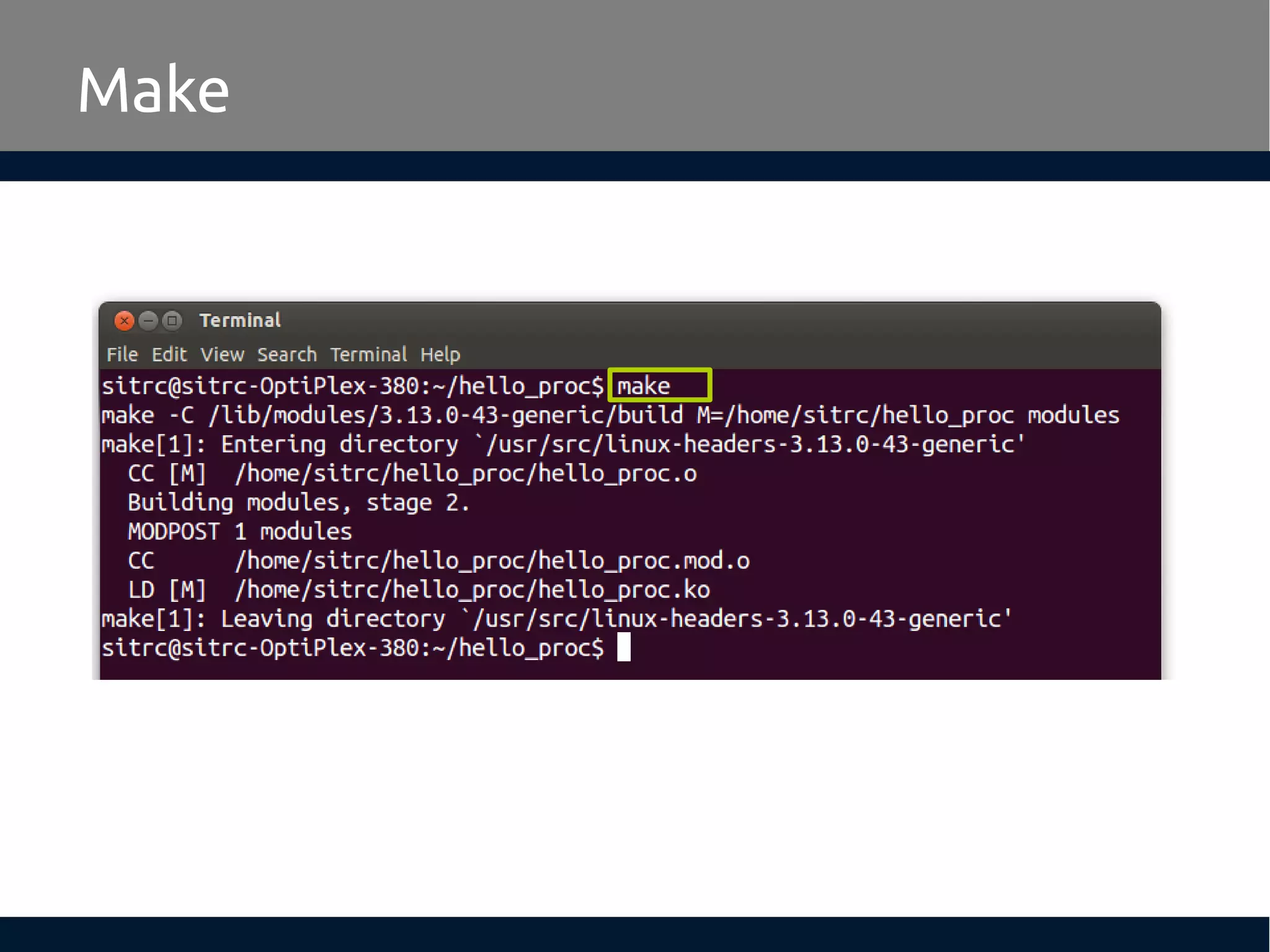Click the 'Building modules, stage 2.' line

click(298, 503)
